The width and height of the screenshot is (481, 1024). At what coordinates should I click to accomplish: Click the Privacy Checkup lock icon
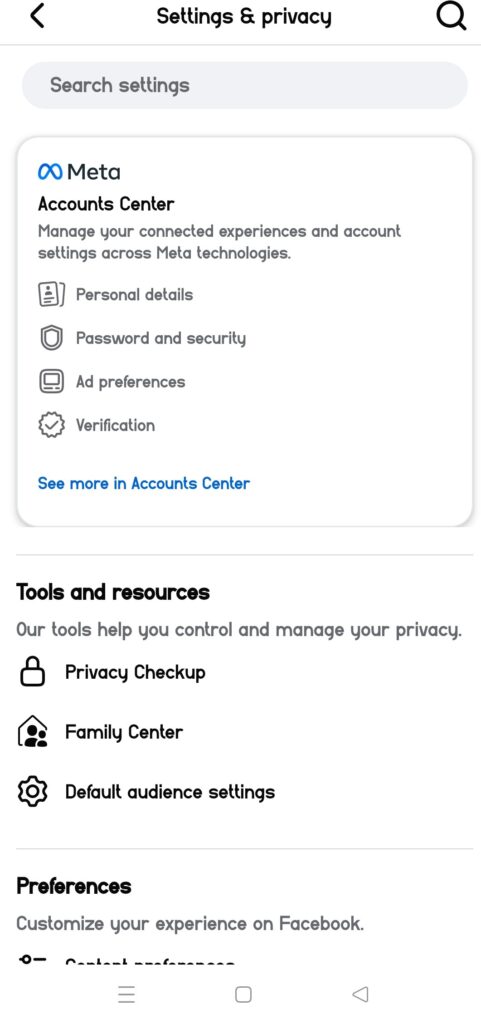click(32, 672)
